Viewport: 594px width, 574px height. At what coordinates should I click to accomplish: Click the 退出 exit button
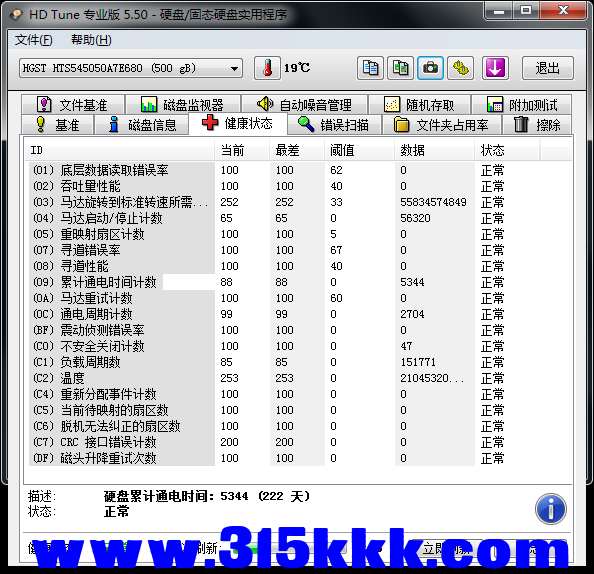click(x=548, y=68)
